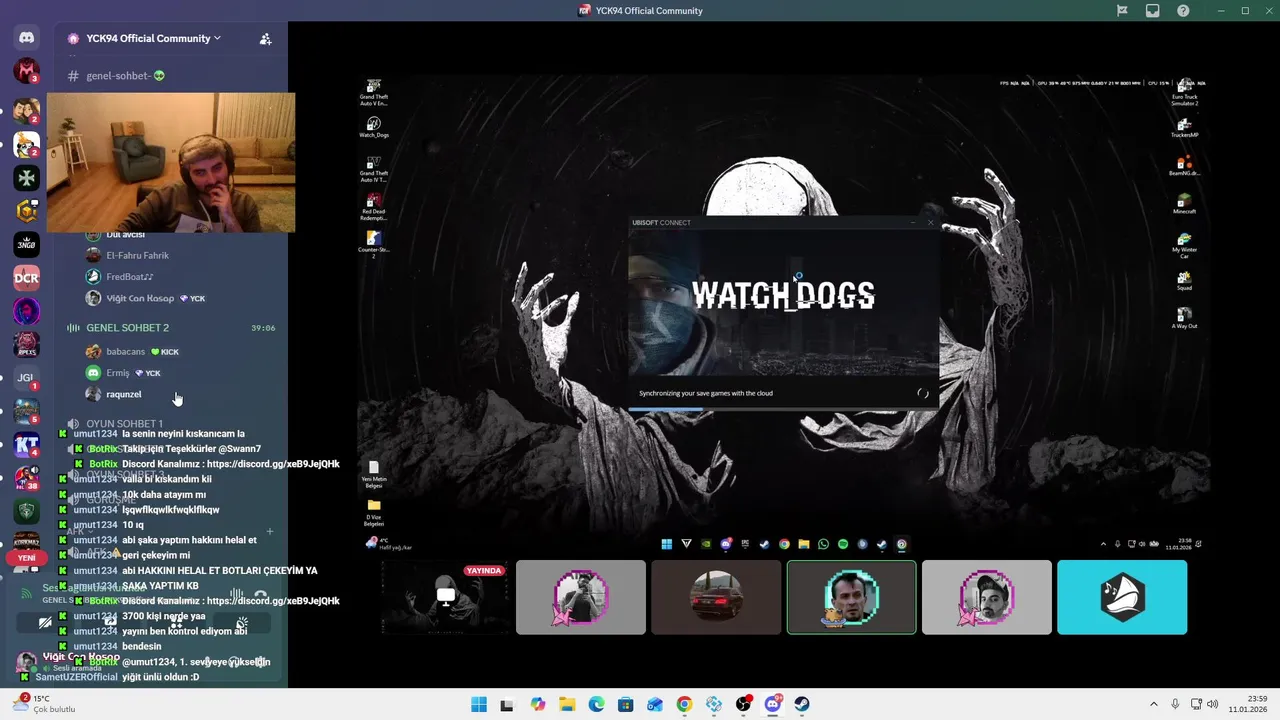
Task: Select El-Fahru Fahrik in the voice list
Action: click(x=138, y=256)
